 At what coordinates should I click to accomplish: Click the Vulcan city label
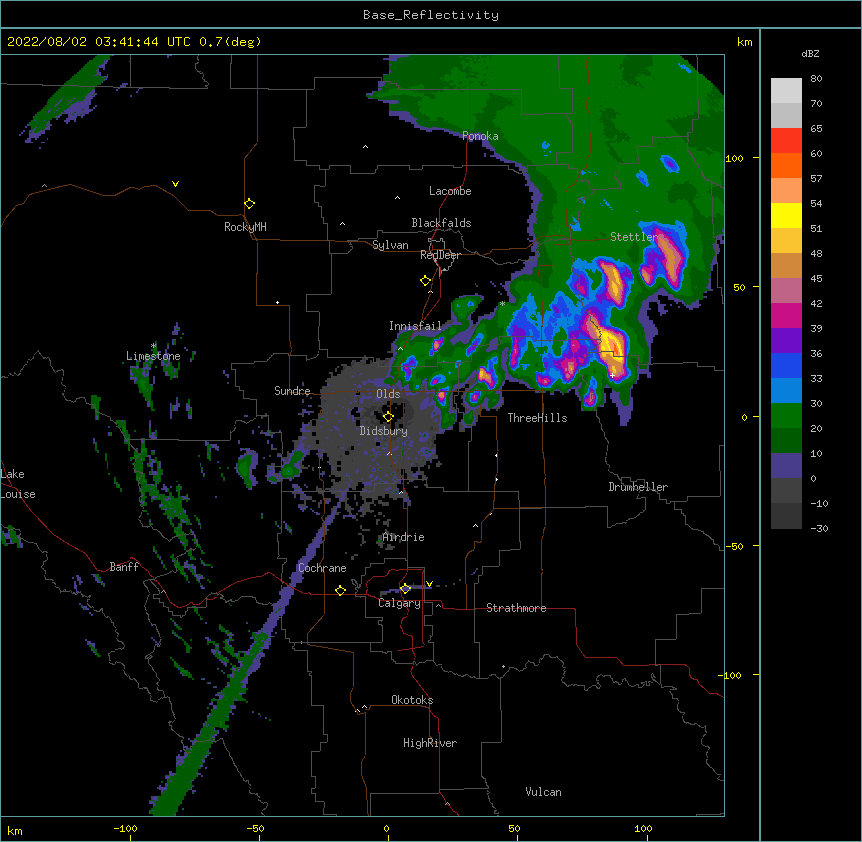(543, 792)
